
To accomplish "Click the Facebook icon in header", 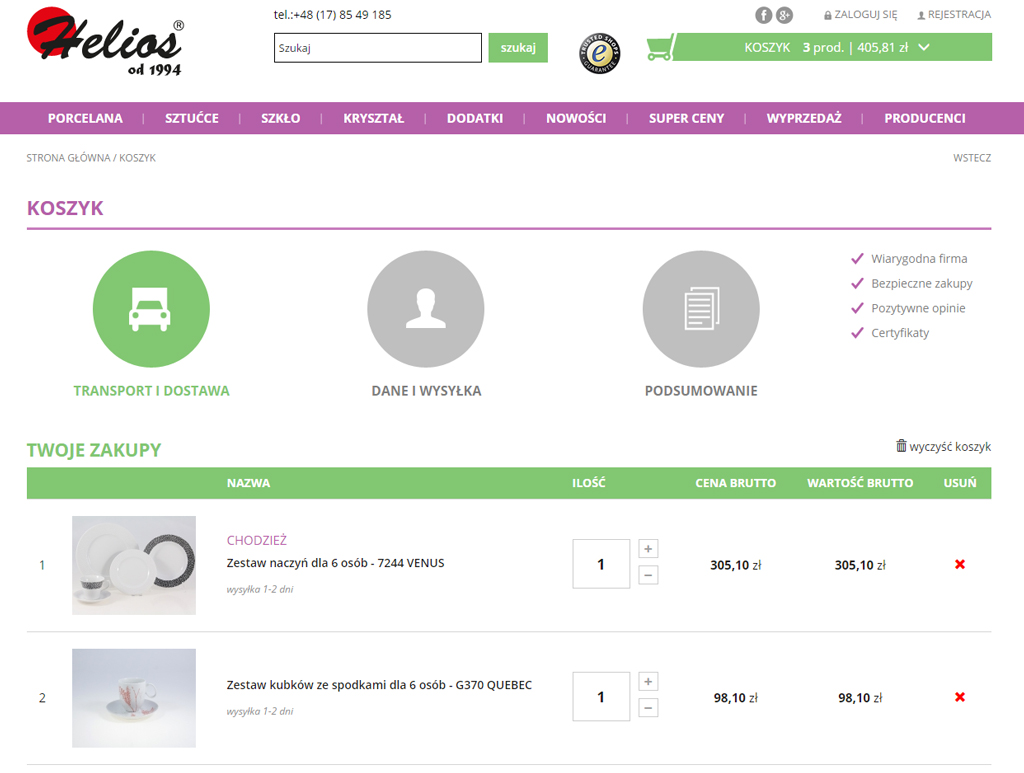I will pyautogui.click(x=764, y=15).
